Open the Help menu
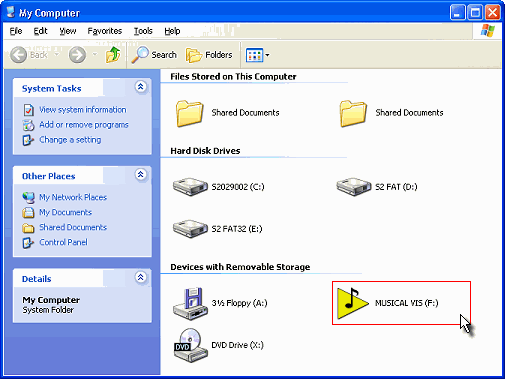The height and width of the screenshot is (379, 505). coord(172,31)
